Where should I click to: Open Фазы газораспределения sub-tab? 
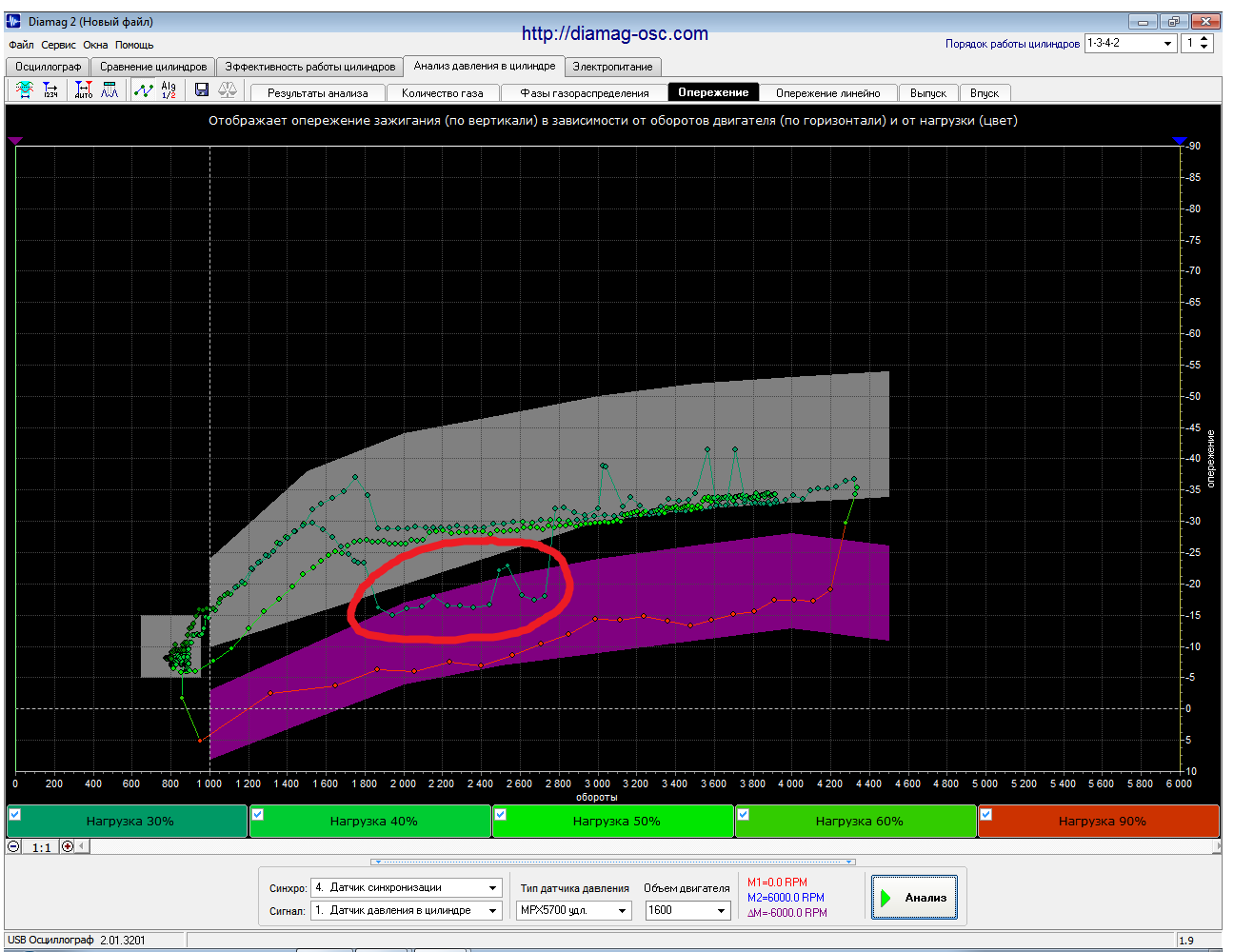(x=584, y=92)
